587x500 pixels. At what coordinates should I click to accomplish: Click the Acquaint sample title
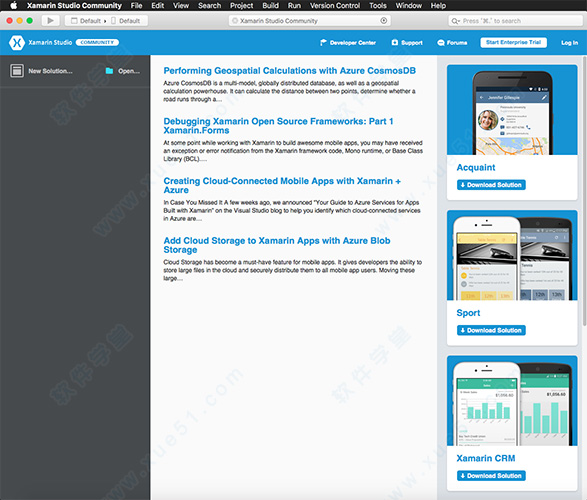pyautogui.click(x=476, y=167)
